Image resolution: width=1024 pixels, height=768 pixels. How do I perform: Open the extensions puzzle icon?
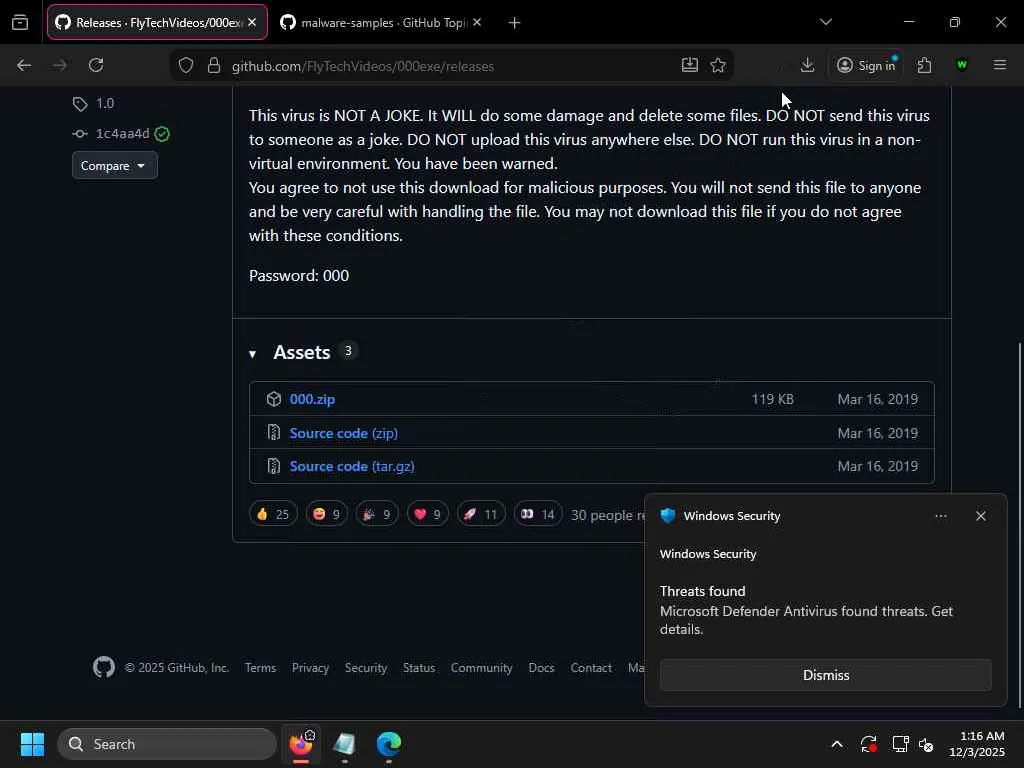pos(924,65)
